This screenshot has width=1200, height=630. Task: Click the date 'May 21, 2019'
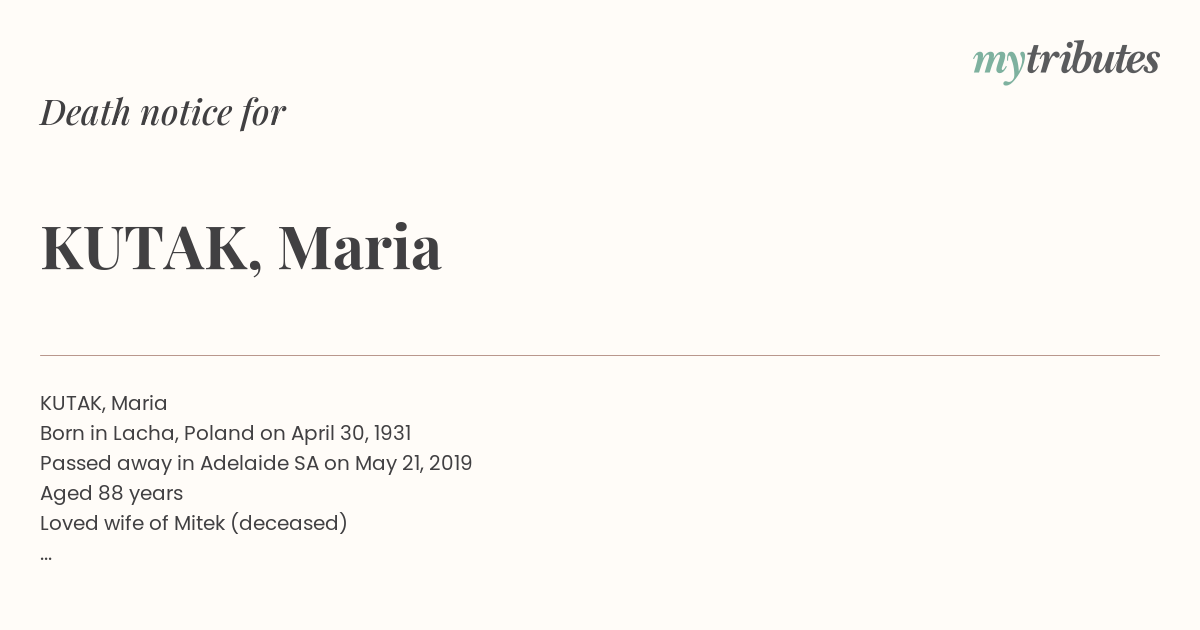[414, 463]
